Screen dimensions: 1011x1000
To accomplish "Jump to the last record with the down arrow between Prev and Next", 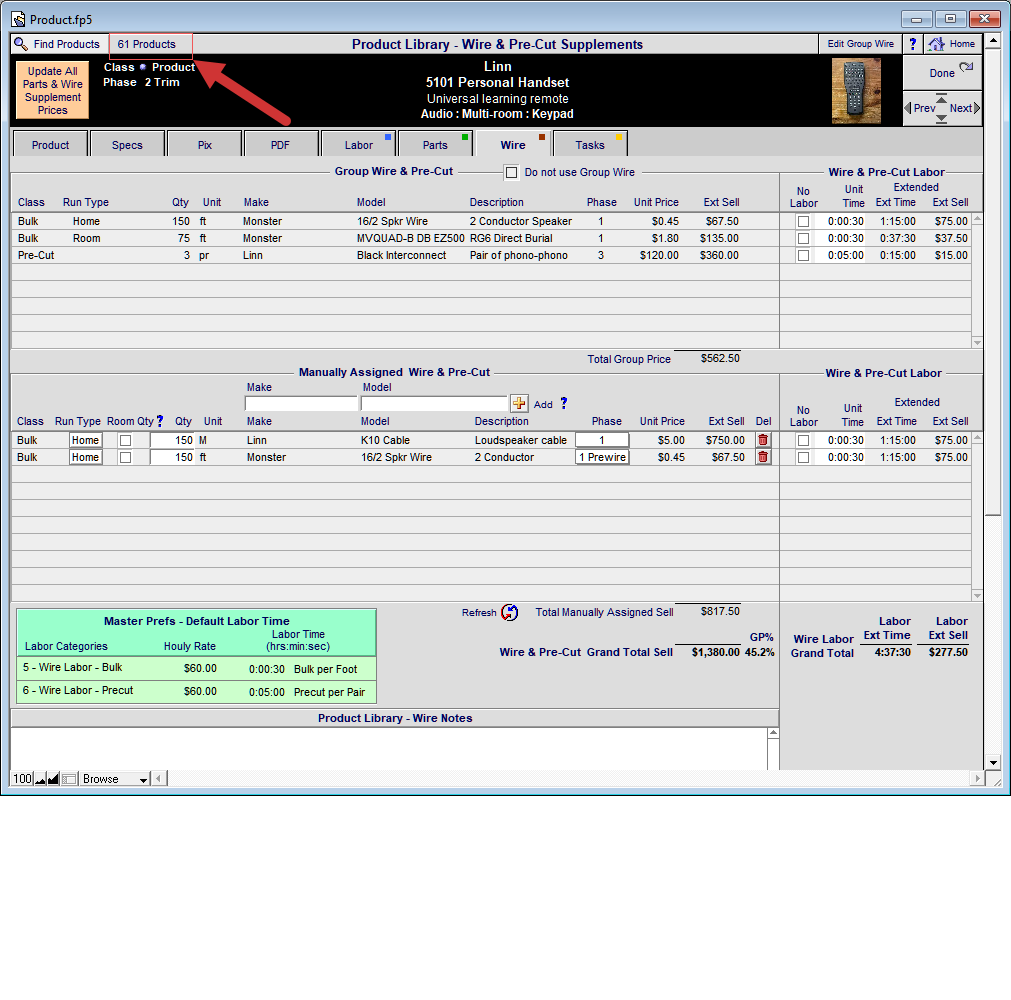I will tap(941, 119).
